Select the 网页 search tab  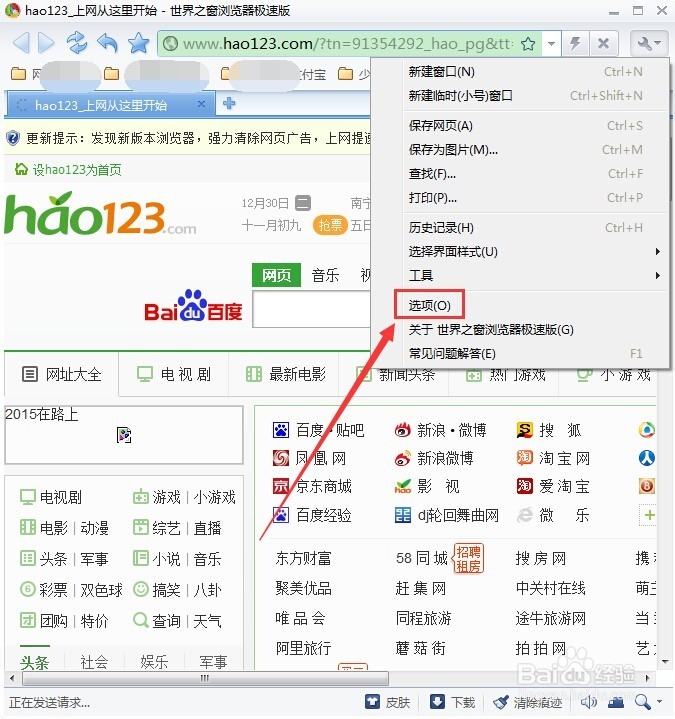(x=277, y=275)
